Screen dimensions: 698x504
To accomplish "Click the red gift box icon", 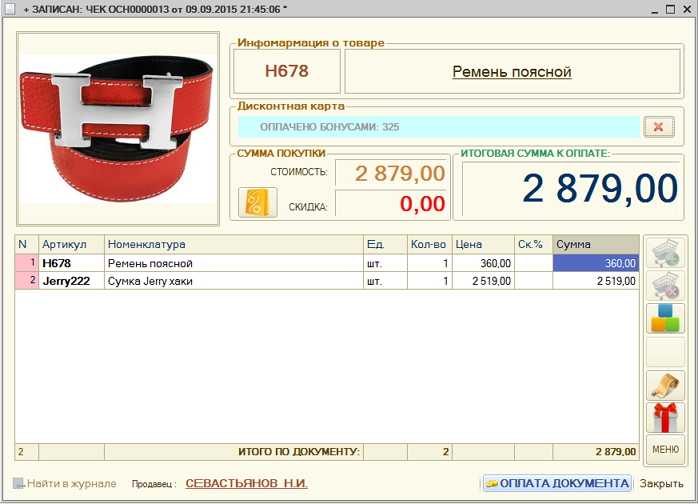I will coord(665,418).
